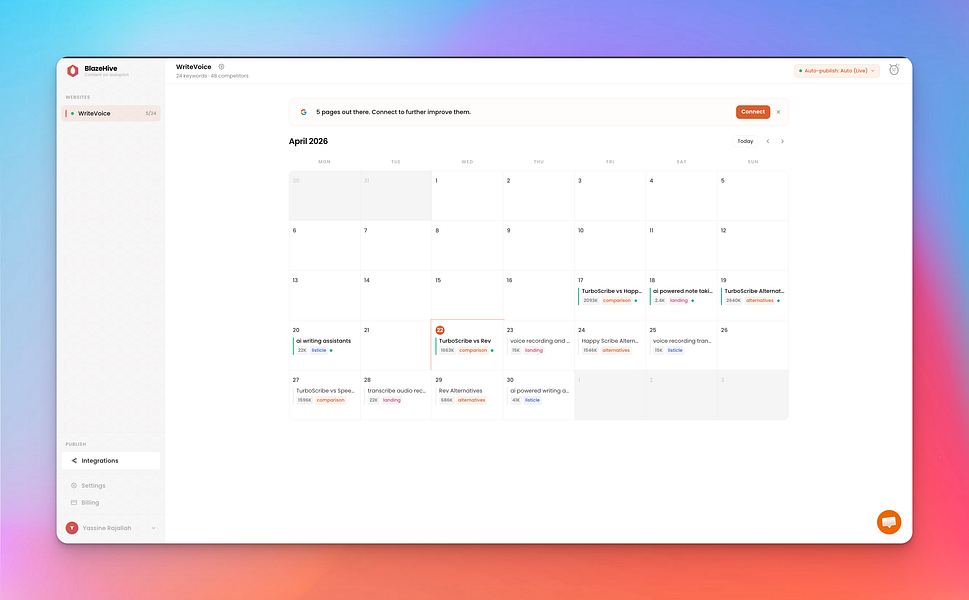Click the 686K volume badge
Viewport: 969px width, 600px height.
(x=446, y=400)
